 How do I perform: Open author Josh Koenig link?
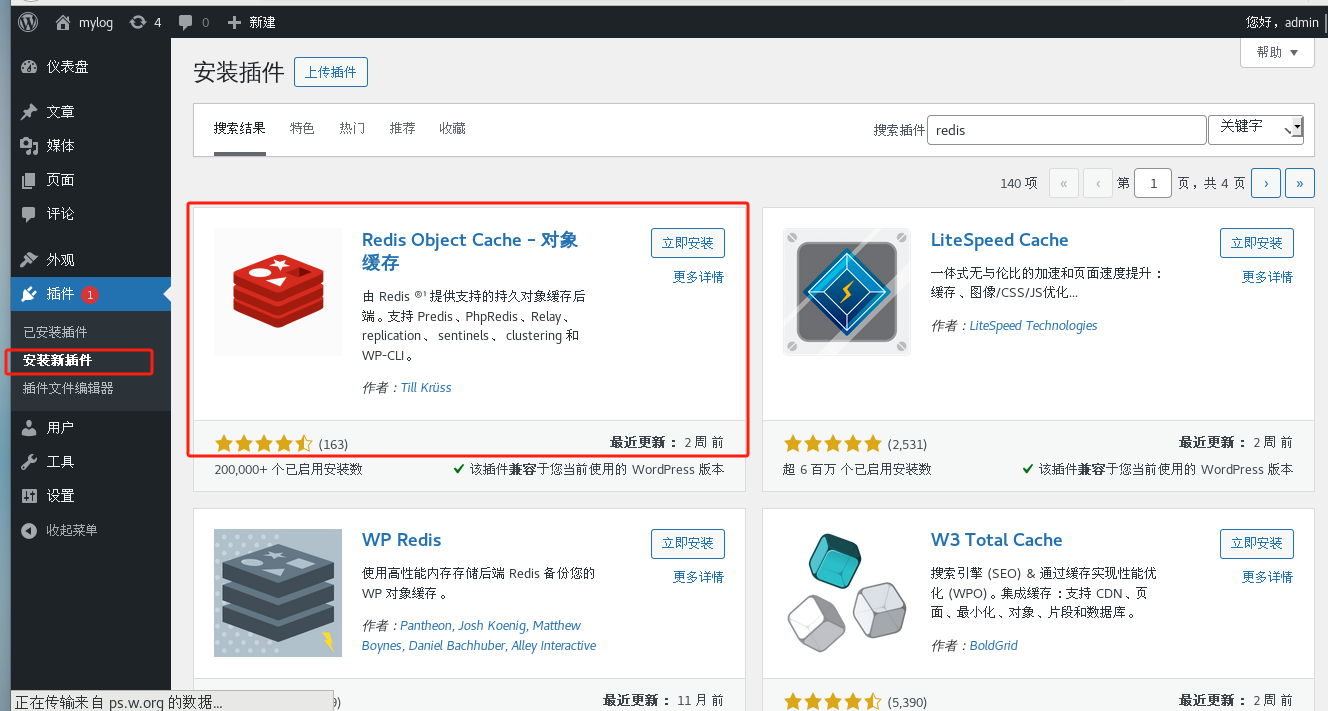[491, 625]
